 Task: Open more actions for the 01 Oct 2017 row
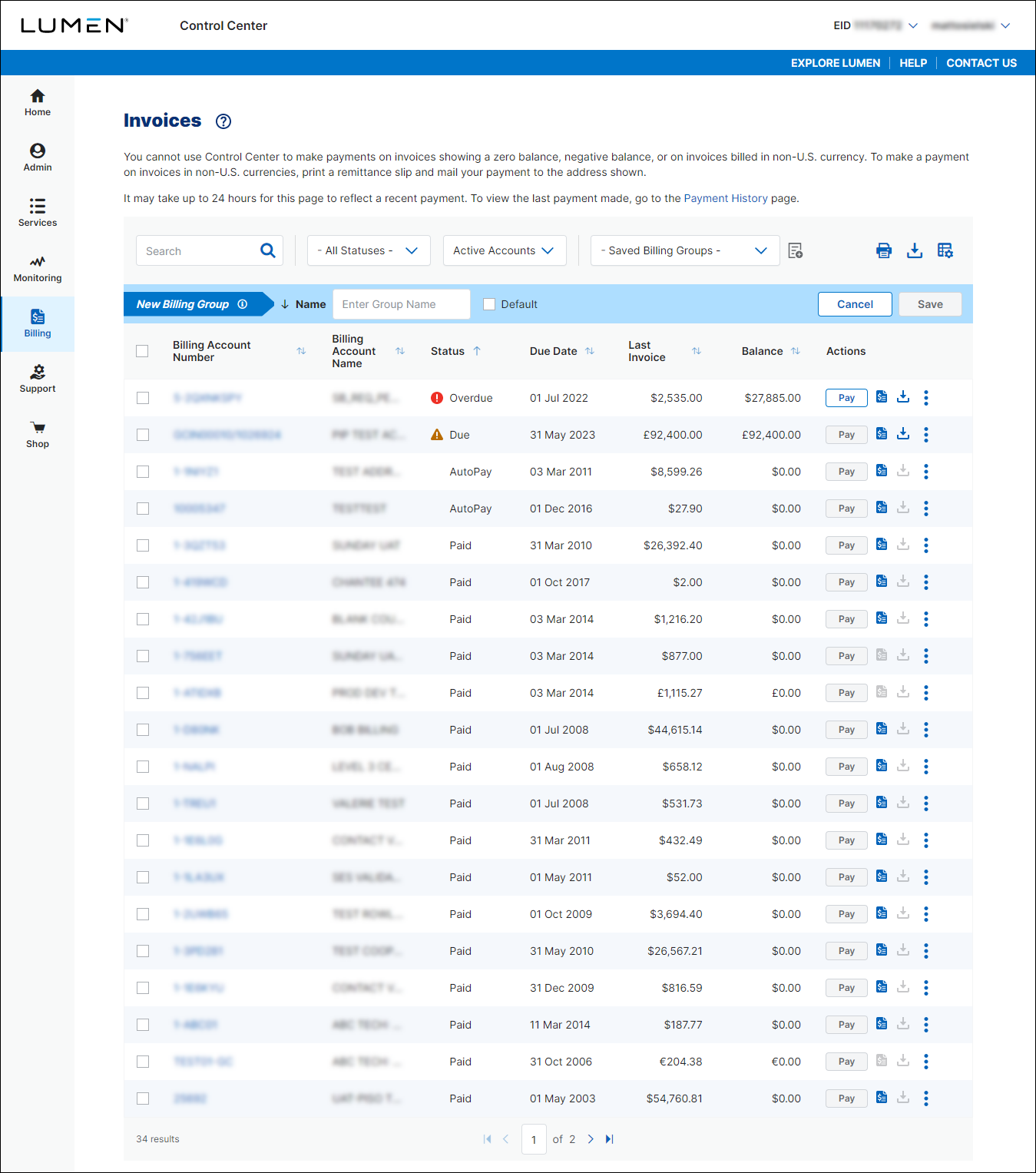(926, 582)
